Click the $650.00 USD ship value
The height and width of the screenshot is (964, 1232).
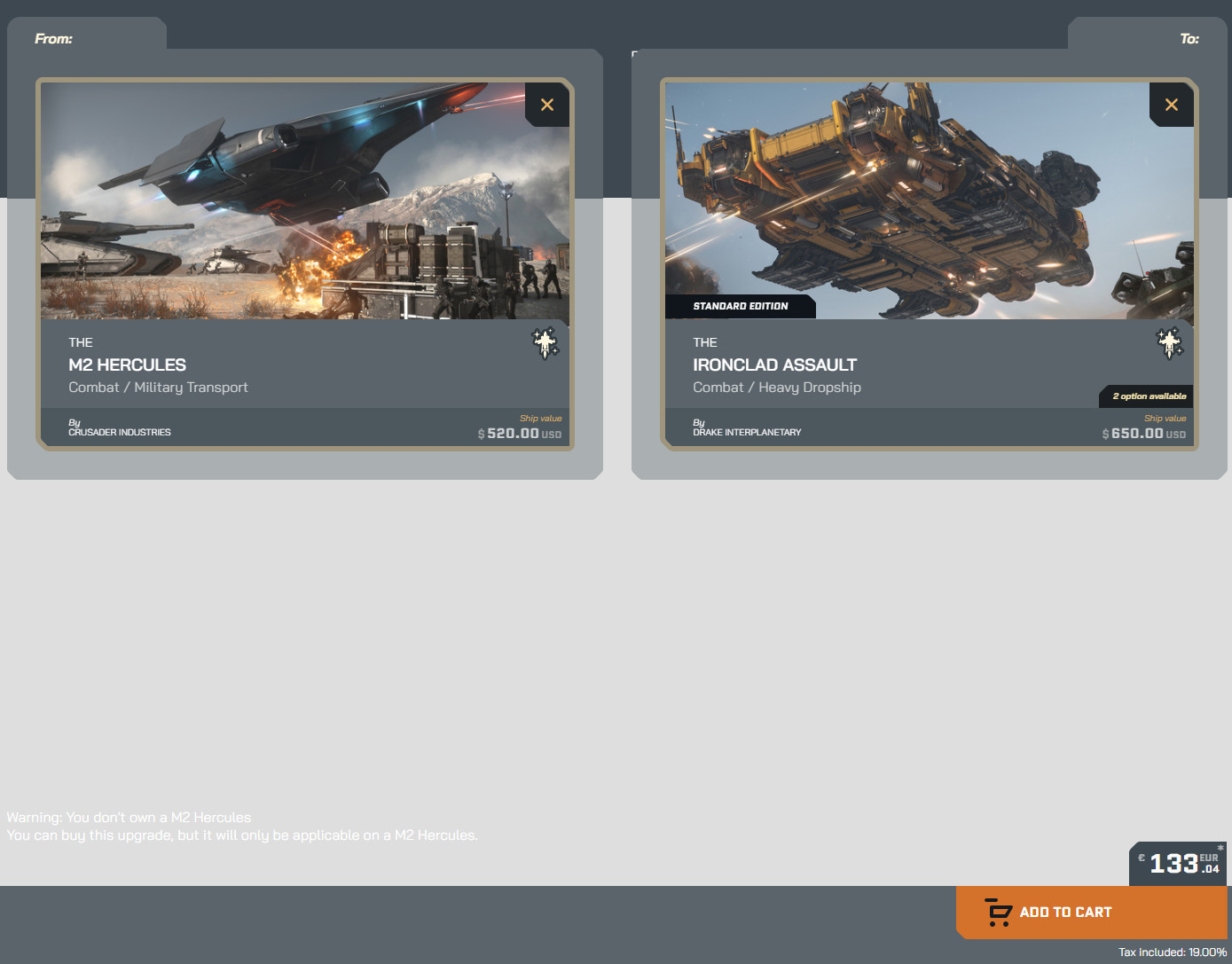[x=1144, y=434]
